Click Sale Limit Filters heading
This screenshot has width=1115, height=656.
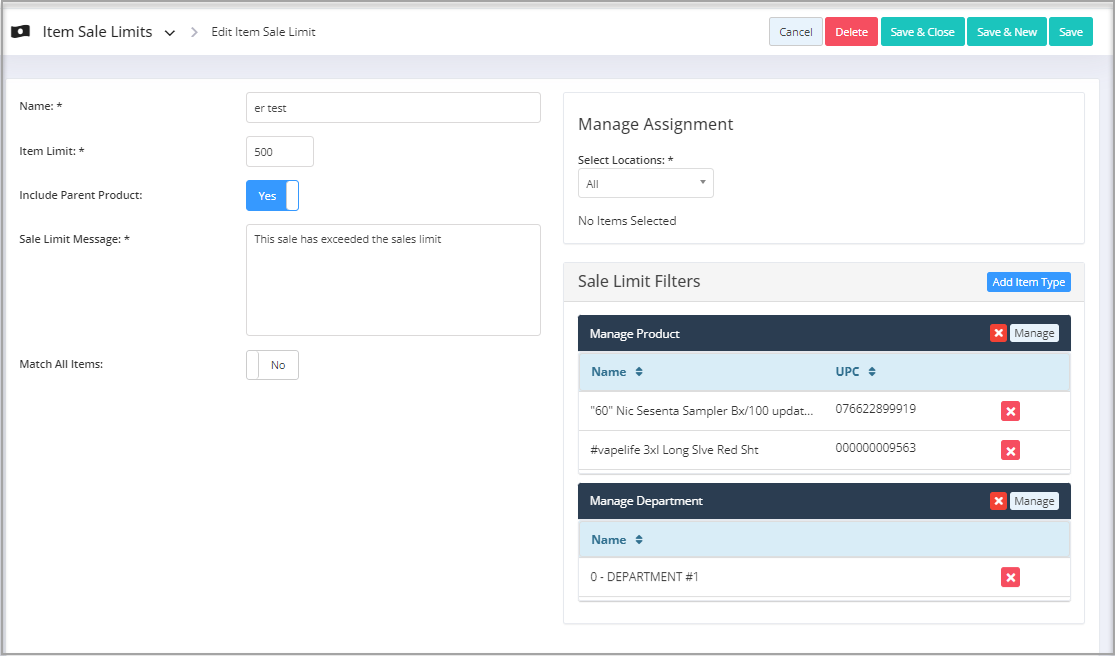point(639,281)
